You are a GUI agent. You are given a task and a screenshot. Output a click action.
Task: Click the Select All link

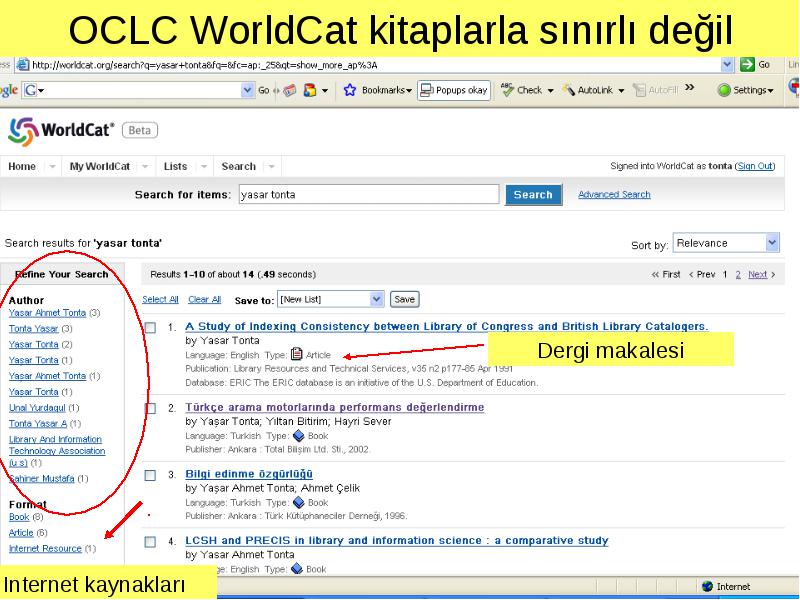pyautogui.click(x=160, y=299)
